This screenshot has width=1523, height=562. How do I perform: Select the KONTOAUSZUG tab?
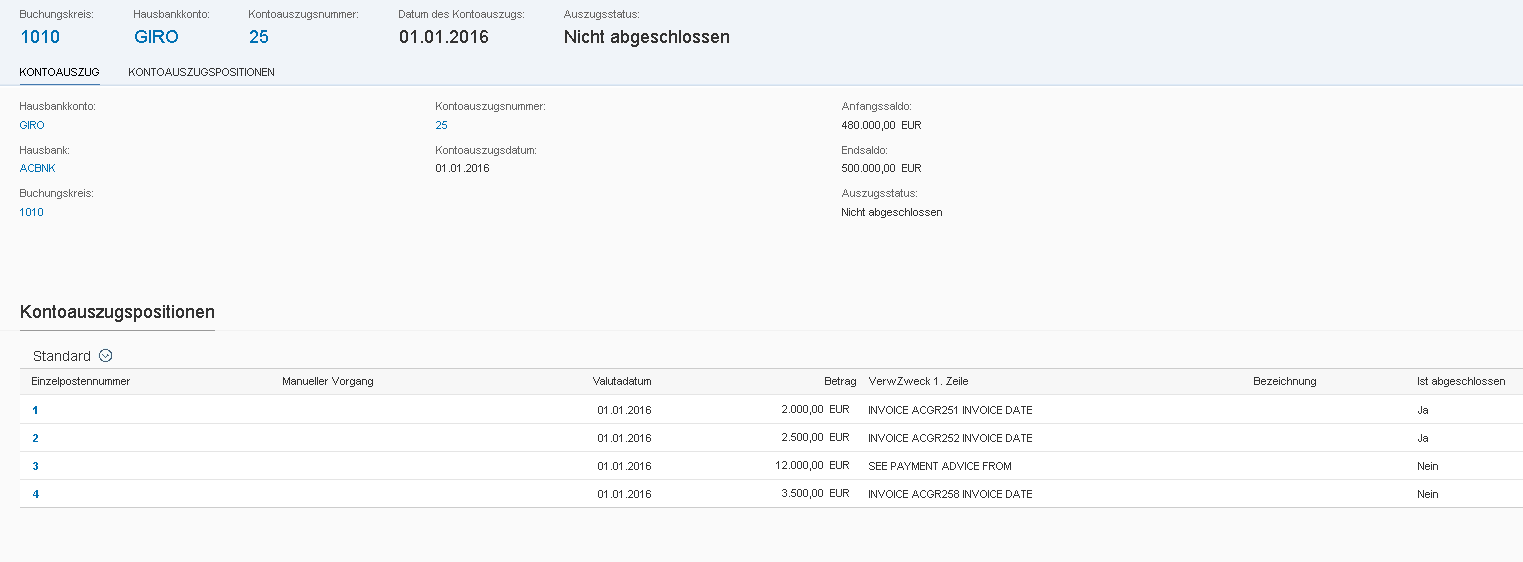59,72
